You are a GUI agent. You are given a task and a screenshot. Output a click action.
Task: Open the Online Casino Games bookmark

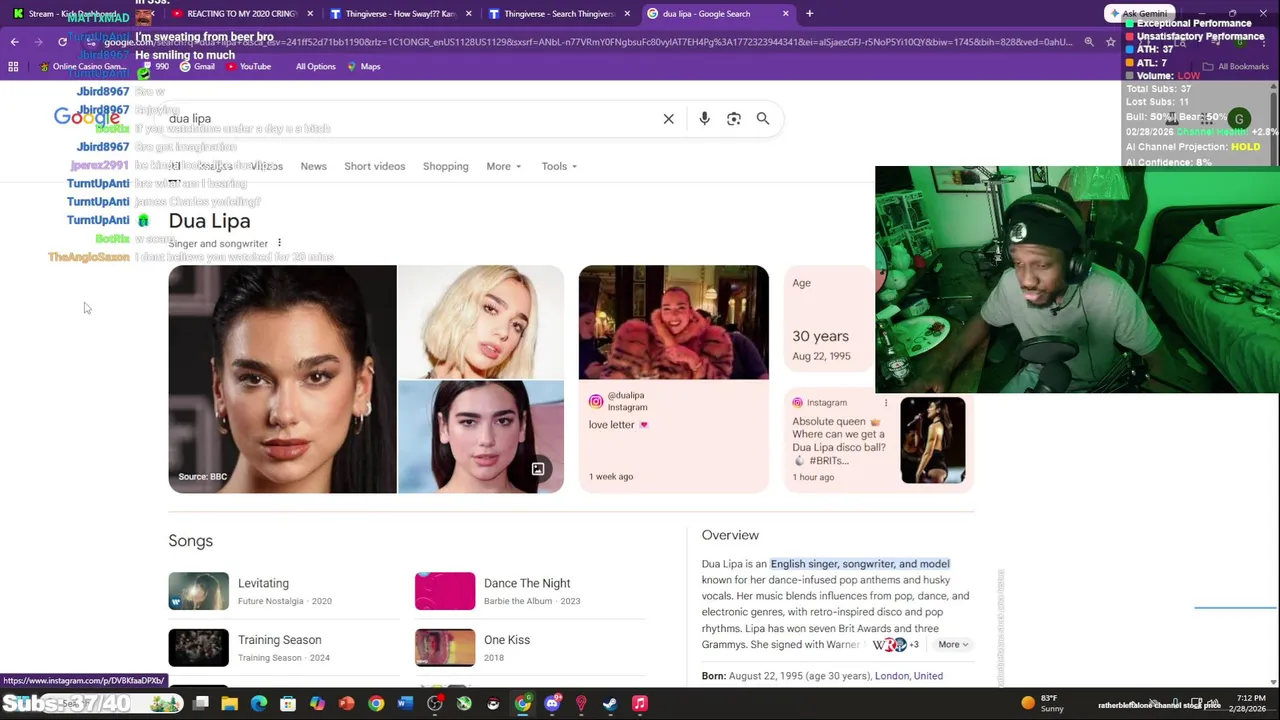click(84, 66)
